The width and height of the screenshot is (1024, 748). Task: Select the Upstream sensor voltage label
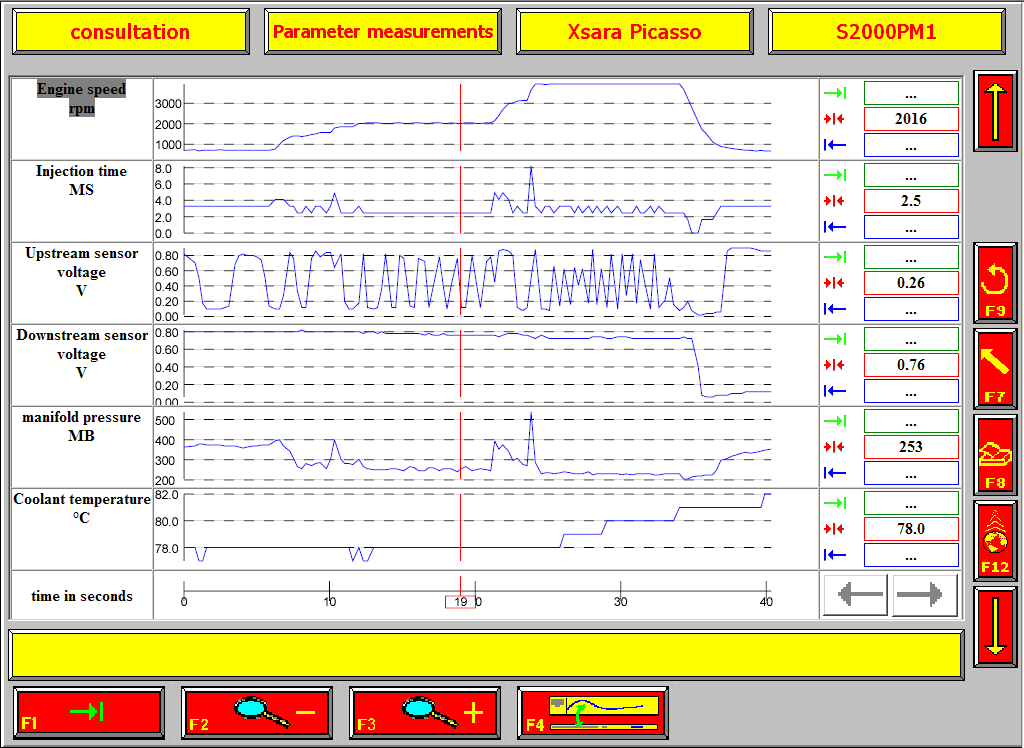[x=82, y=272]
